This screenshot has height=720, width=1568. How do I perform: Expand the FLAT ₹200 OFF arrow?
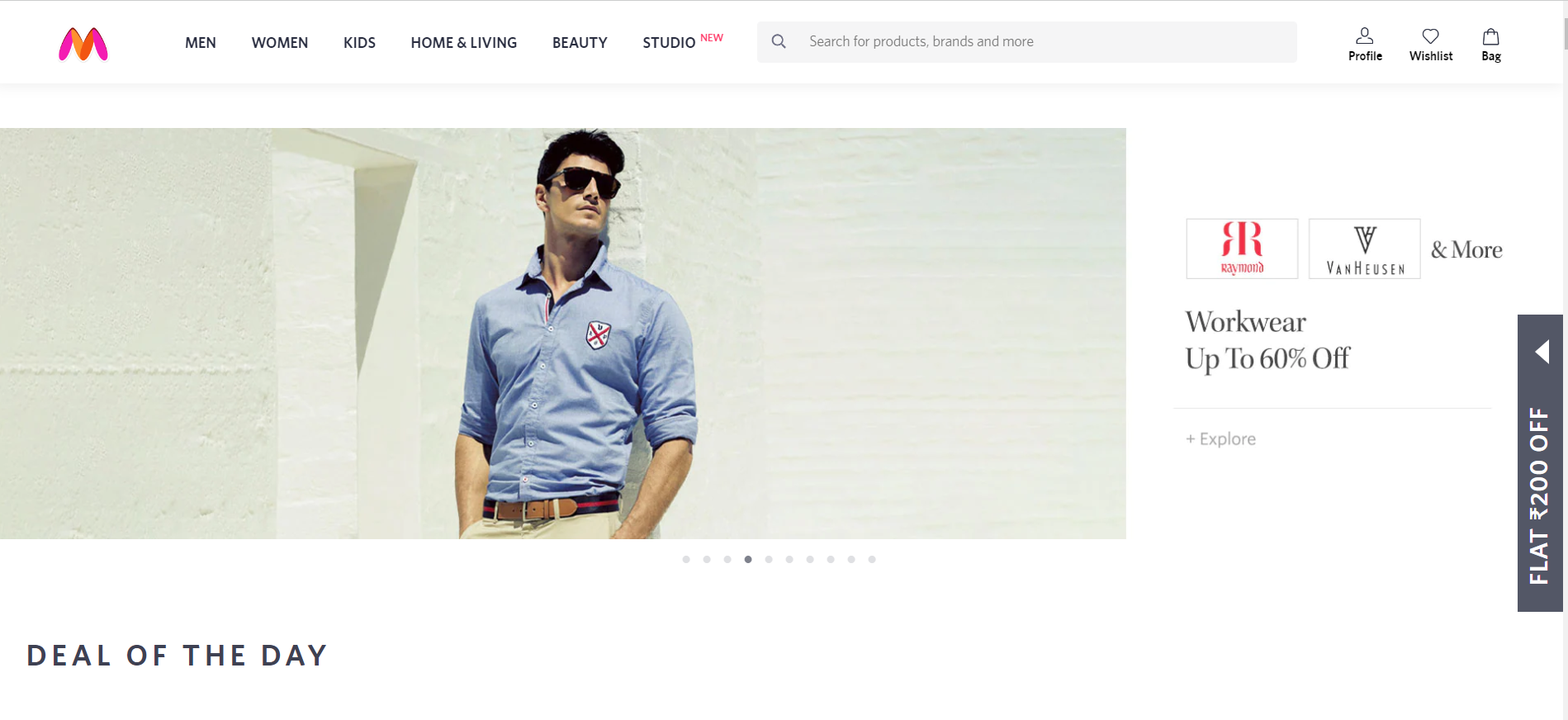tap(1541, 352)
